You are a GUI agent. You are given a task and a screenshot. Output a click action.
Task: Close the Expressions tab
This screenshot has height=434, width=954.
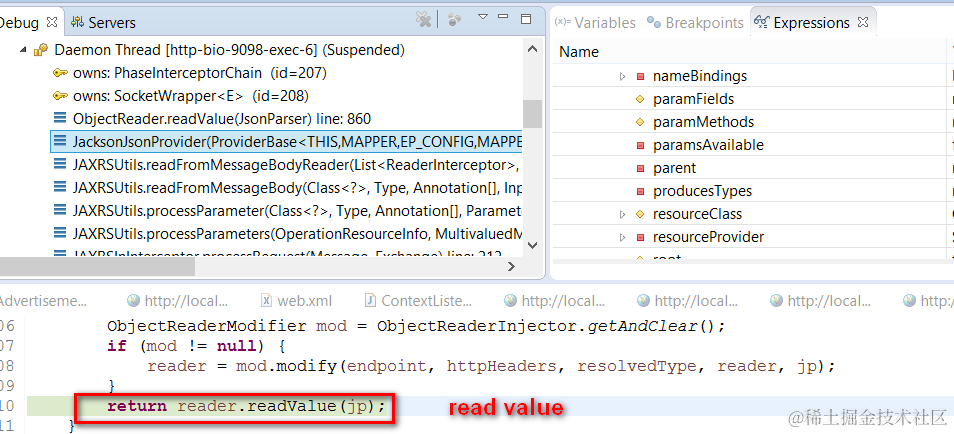[x=863, y=22]
